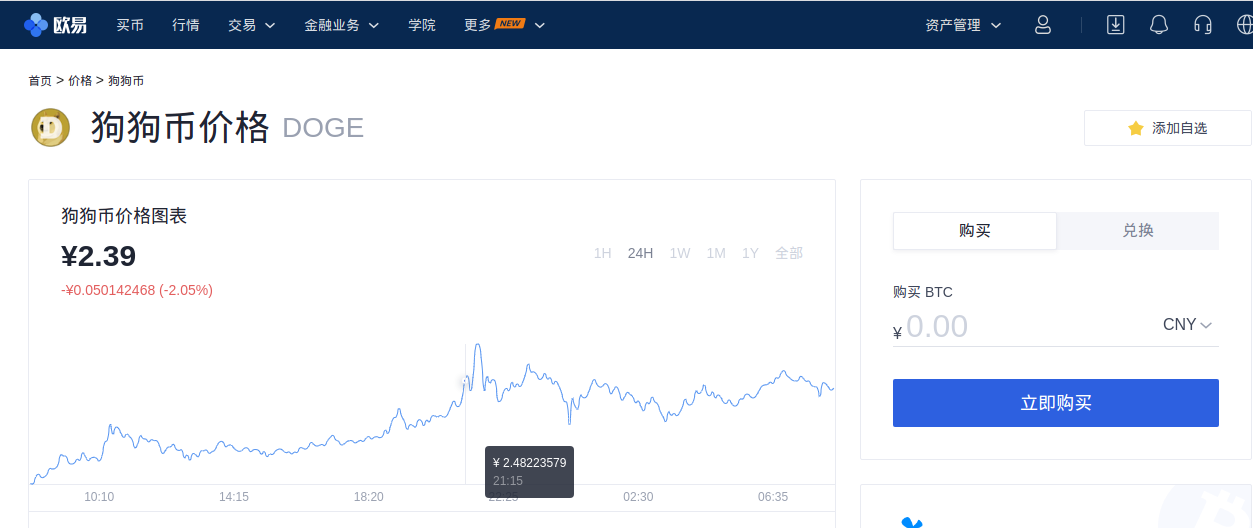Click the Dogecoin coin logo
The image size is (1253, 528).
click(x=50, y=127)
